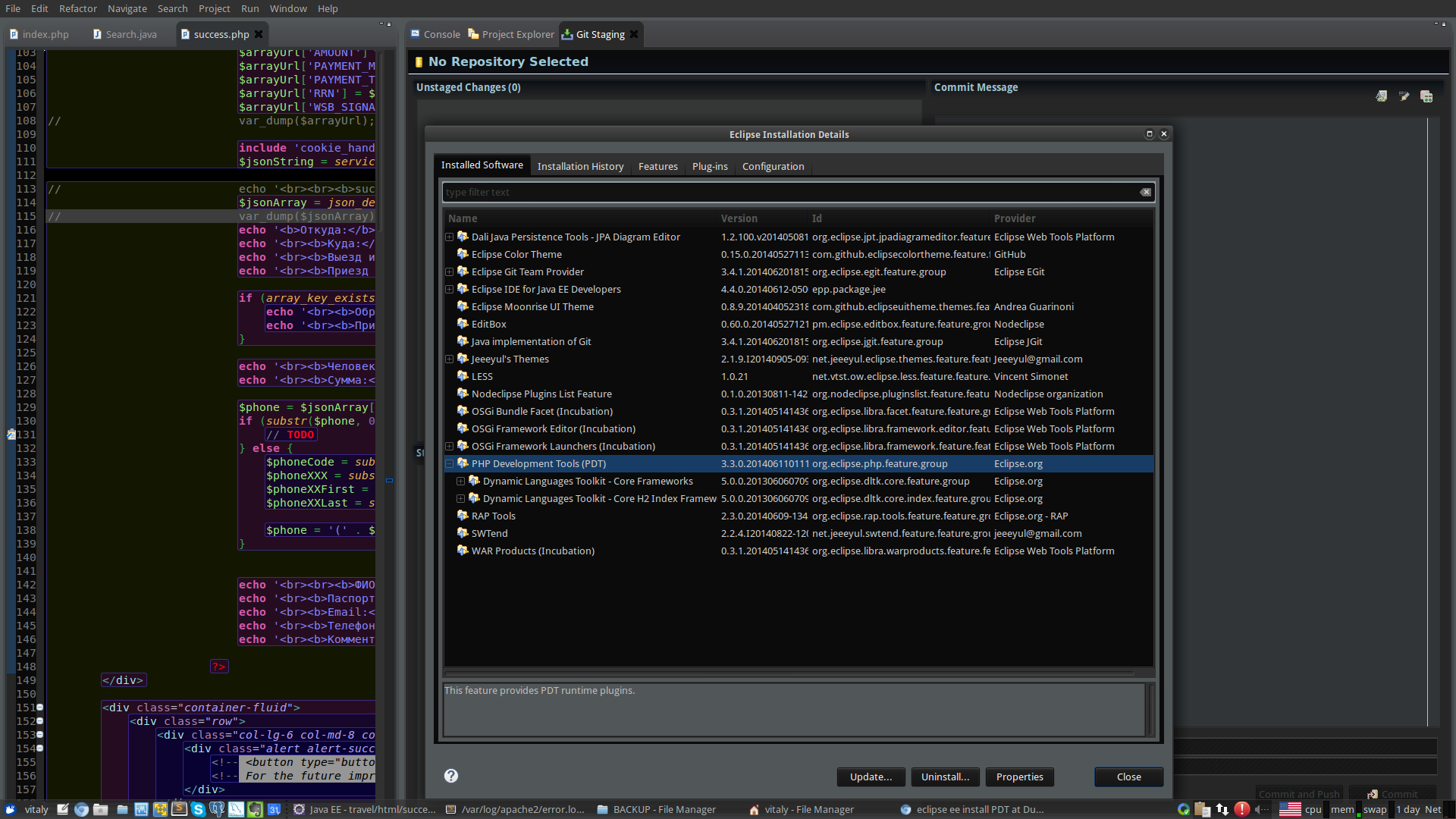1456x819 pixels.
Task: Click the Update... button
Action: point(871,777)
